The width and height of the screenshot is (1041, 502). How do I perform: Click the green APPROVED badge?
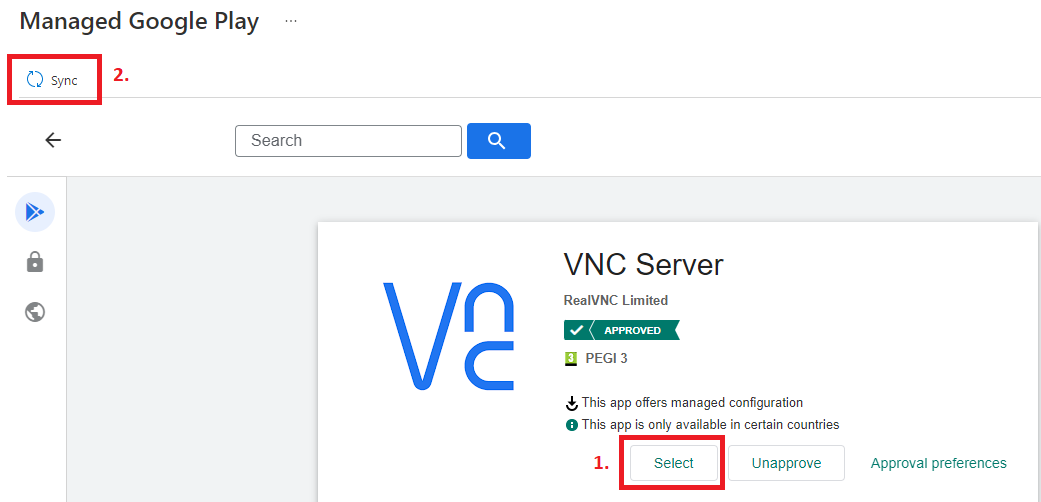point(621,330)
